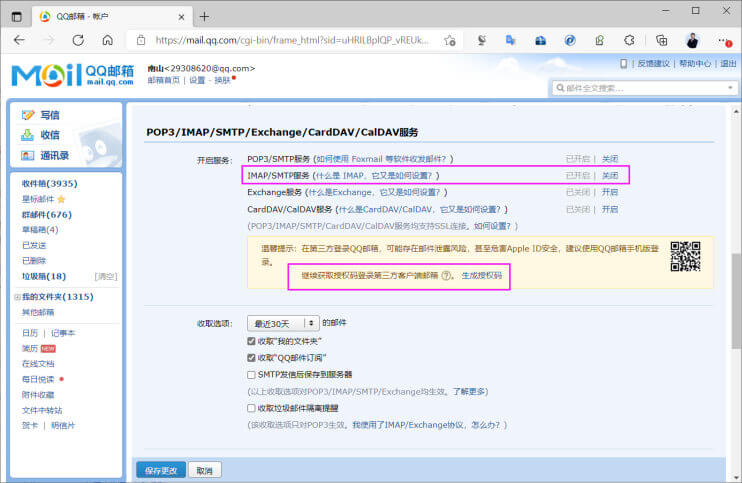Screen dimensions: 742x483
Task: Open 明信片 in sidebar
Action: pyautogui.click(x=63, y=425)
